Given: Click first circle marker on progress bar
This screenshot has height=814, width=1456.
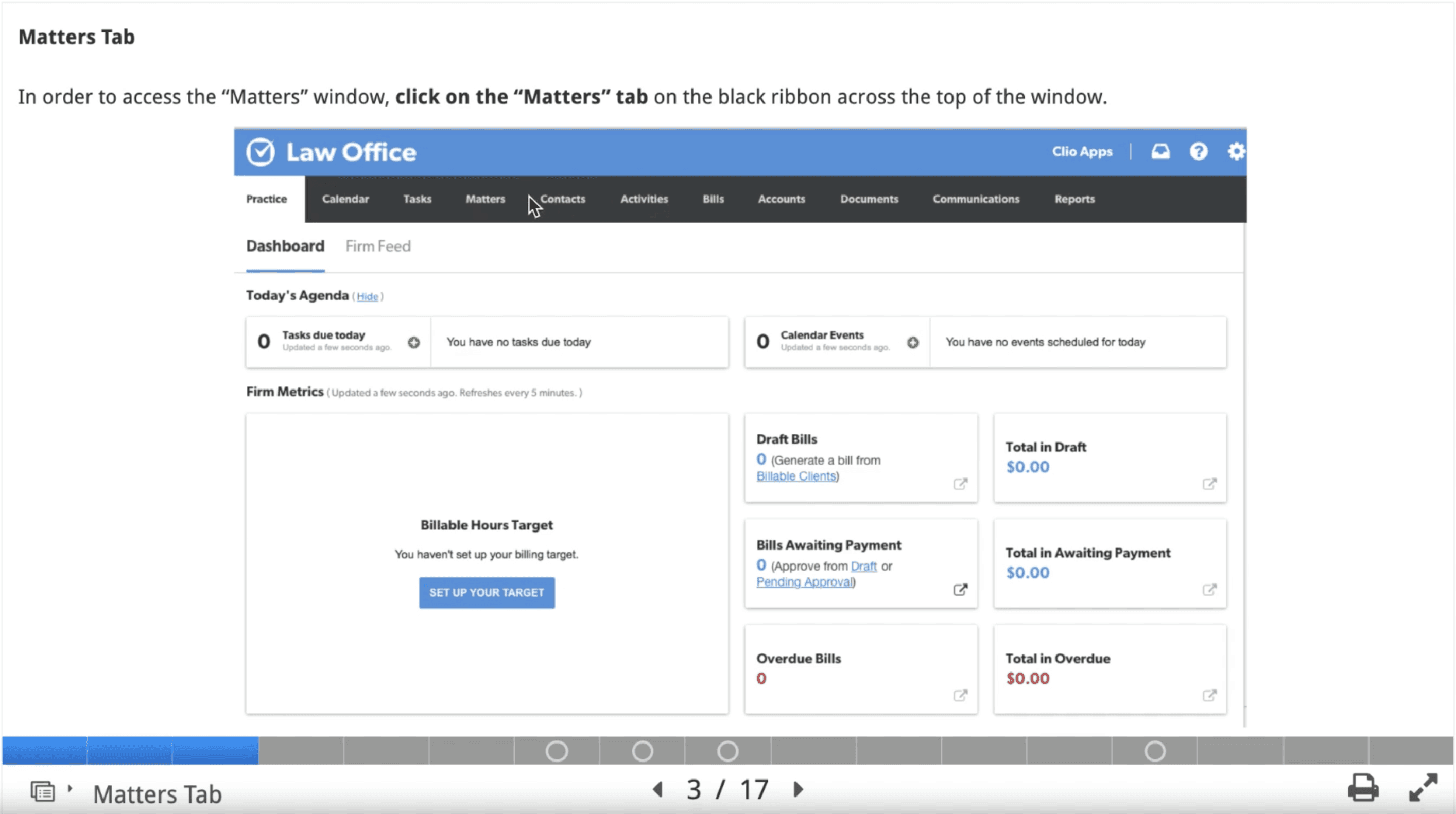Looking at the screenshot, I should pos(557,751).
